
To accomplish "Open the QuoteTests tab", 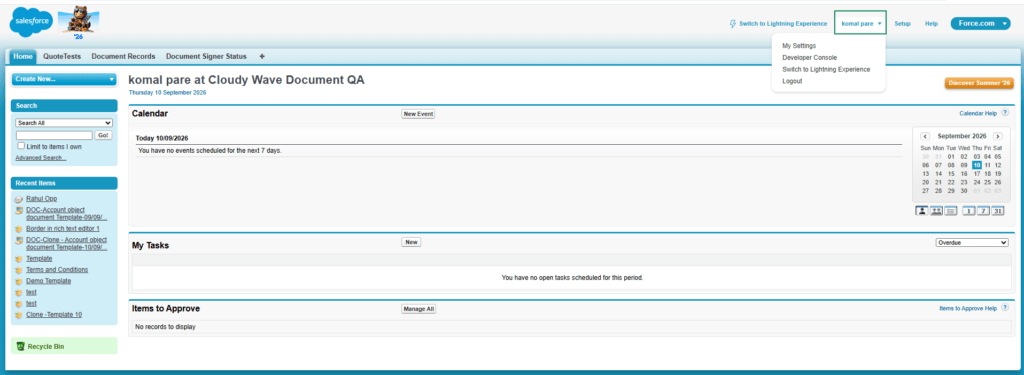I will click(62, 57).
